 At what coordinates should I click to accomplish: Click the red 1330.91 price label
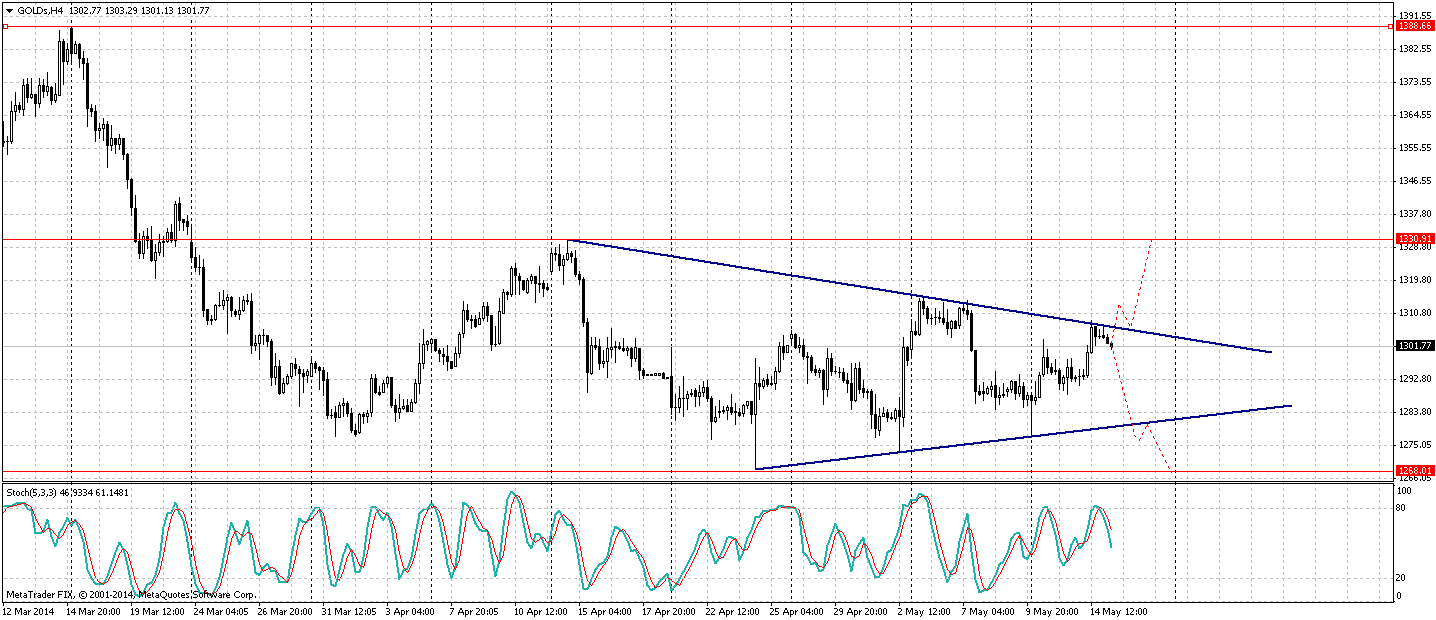pos(1414,239)
